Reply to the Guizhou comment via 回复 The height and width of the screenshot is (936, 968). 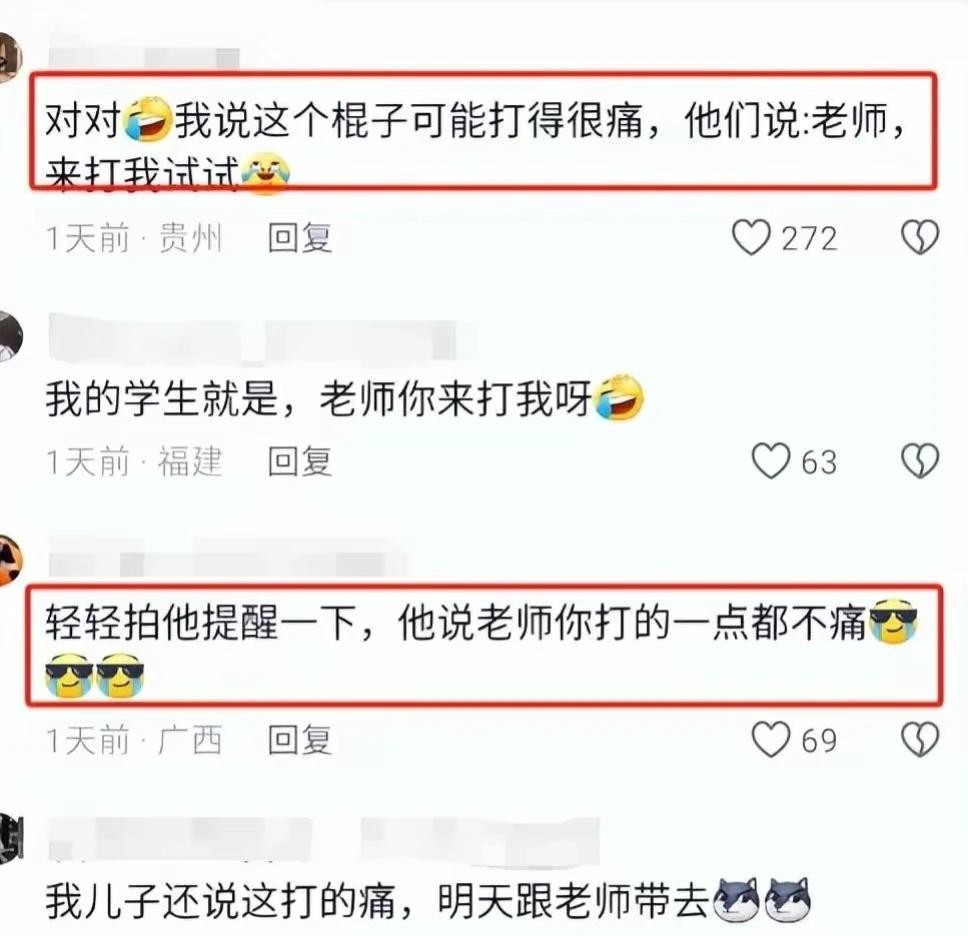[x=300, y=238]
